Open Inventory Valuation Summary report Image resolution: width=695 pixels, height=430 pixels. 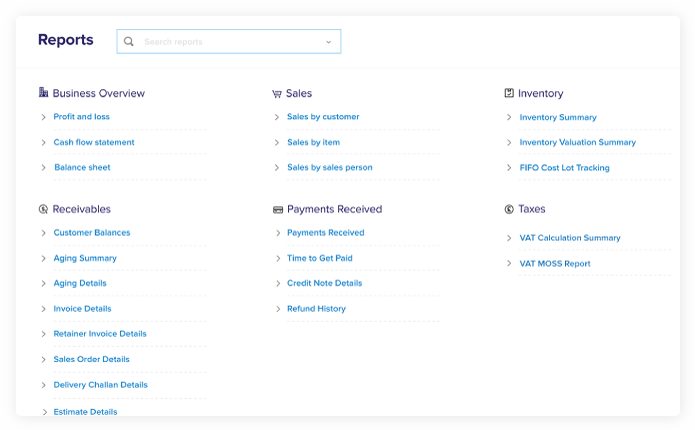click(578, 142)
